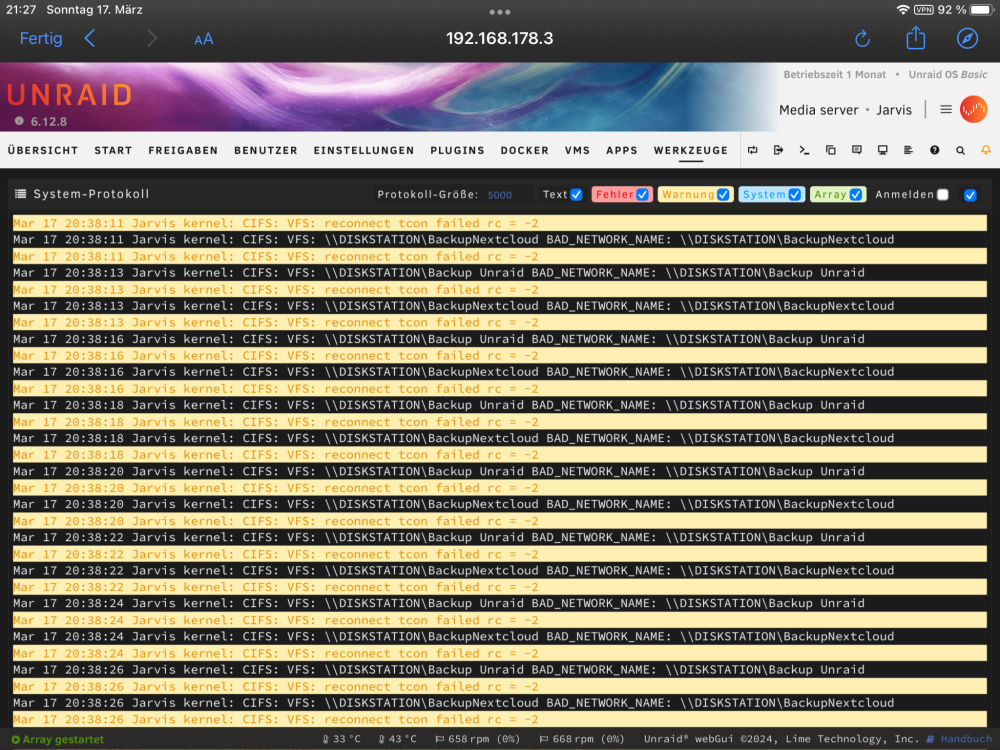Click the search magnifier icon
Screen dimensions: 1000x750
click(x=960, y=151)
